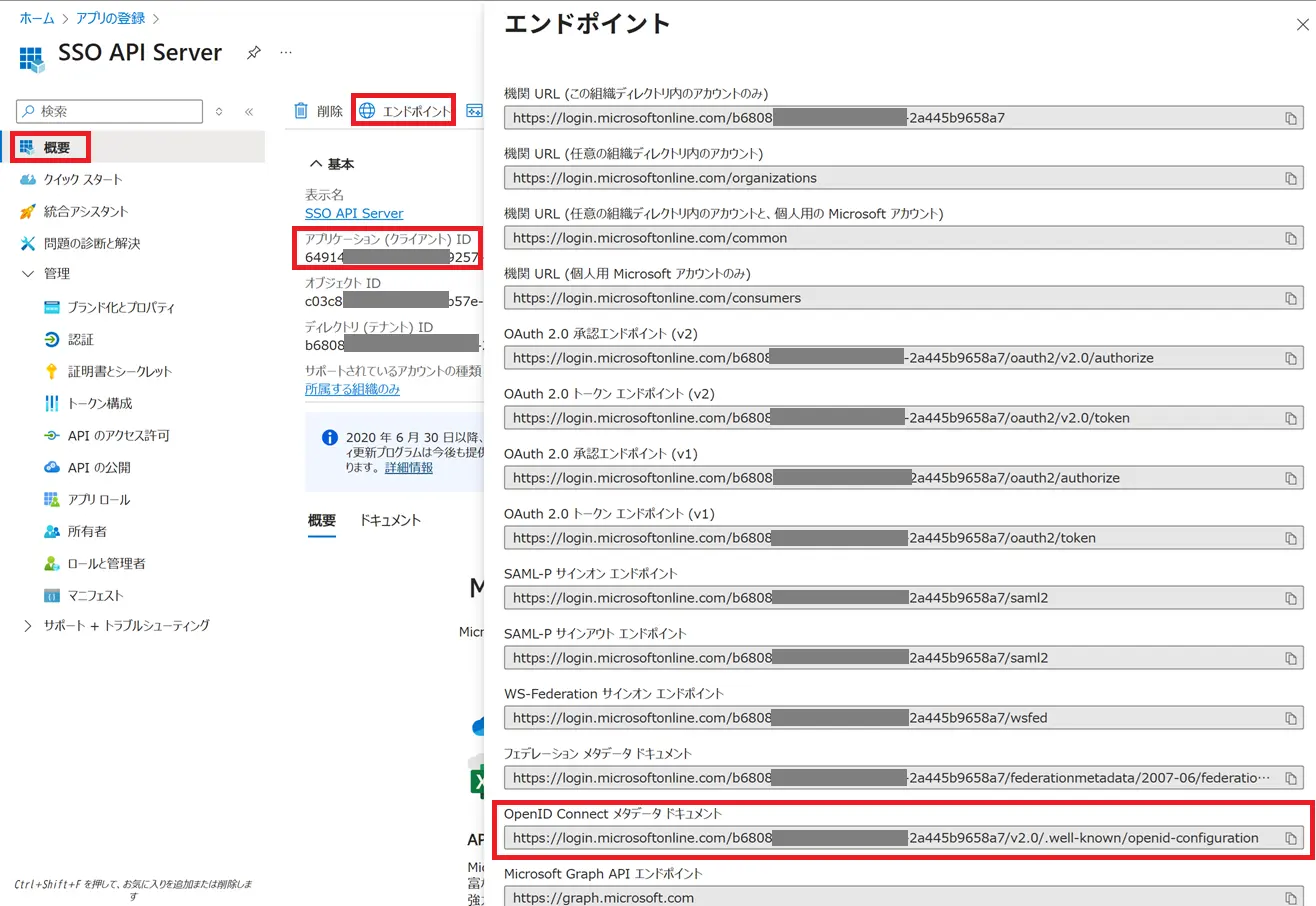Copy the consumers authority URL

(x=1290, y=298)
